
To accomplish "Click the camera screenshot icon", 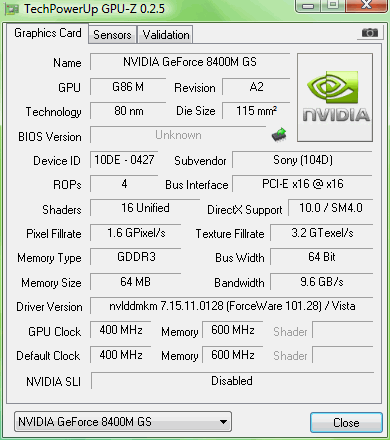I will [370, 33].
